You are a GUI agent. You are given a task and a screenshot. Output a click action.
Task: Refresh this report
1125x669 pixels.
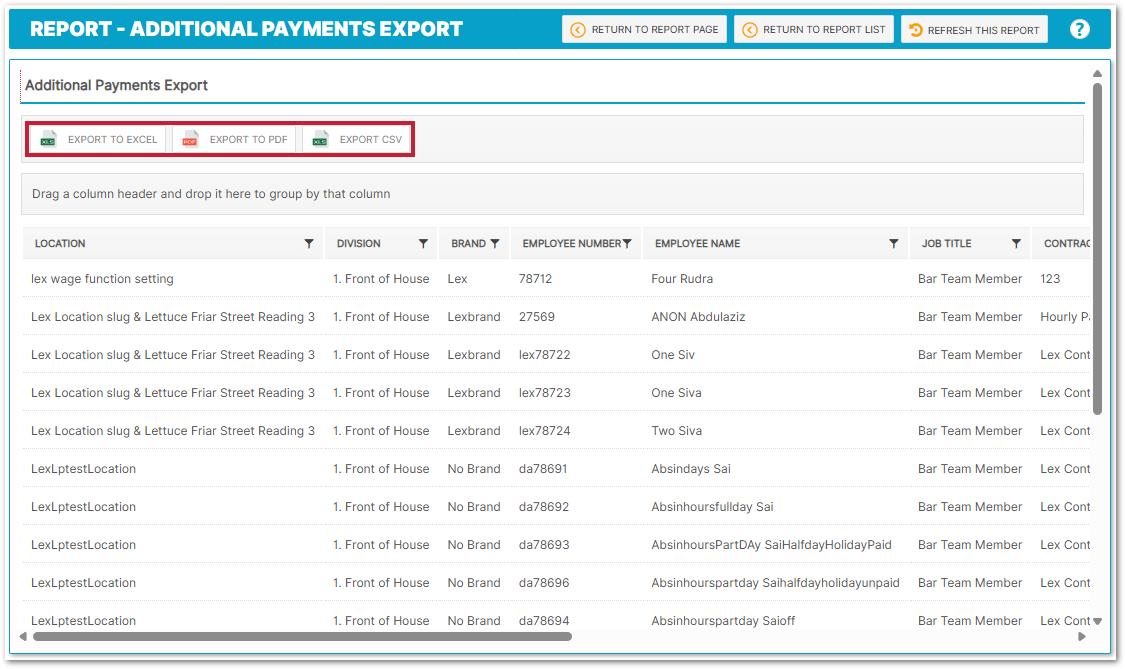pyautogui.click(x=974, y=30)
